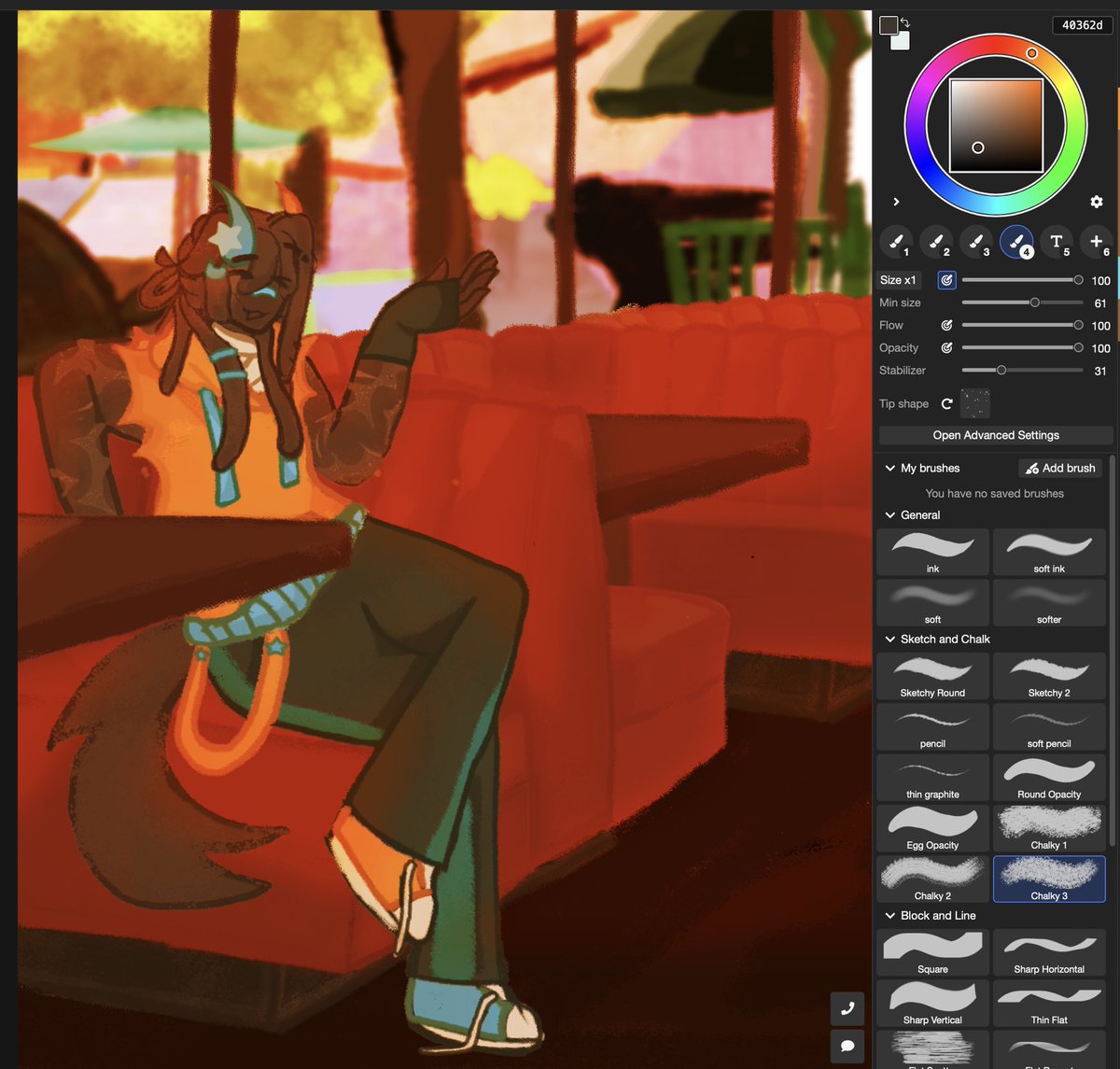Click the foreground color swatch

(x=889, y=25)
